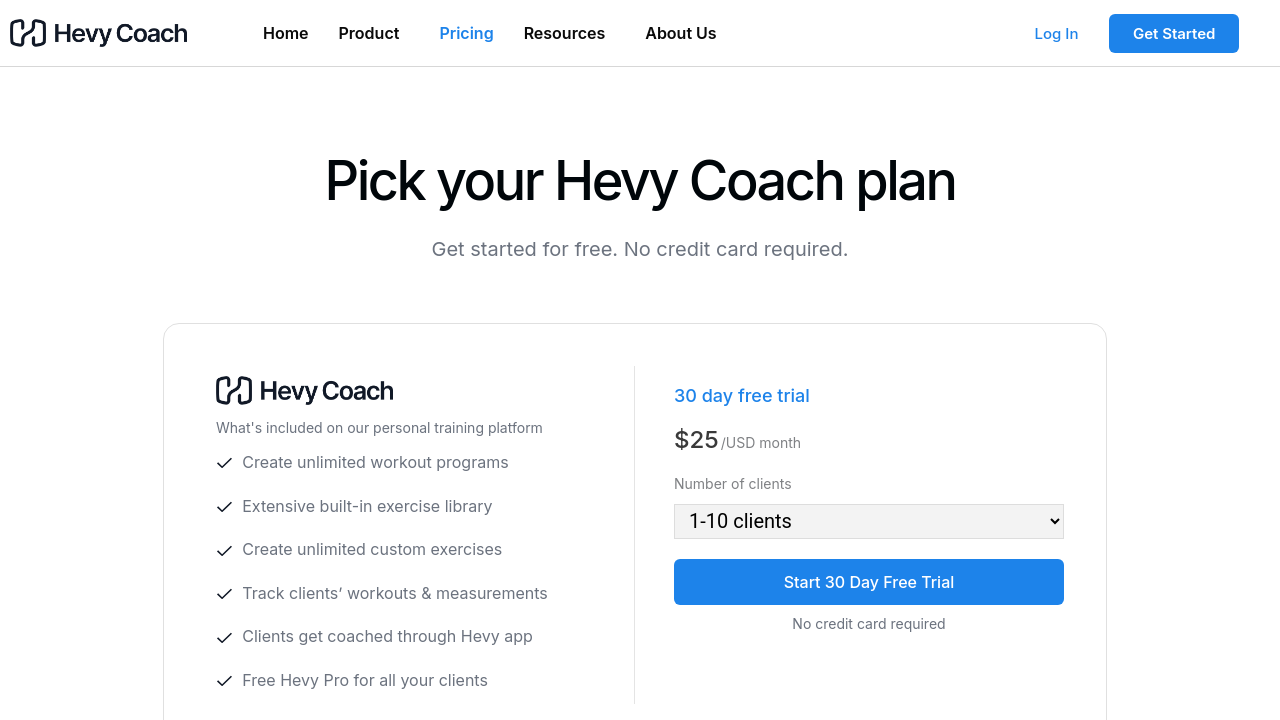Click the 30 day free trial heading
The height and width of the screenshot is (720, 1280).
click(x=742, y=396)
